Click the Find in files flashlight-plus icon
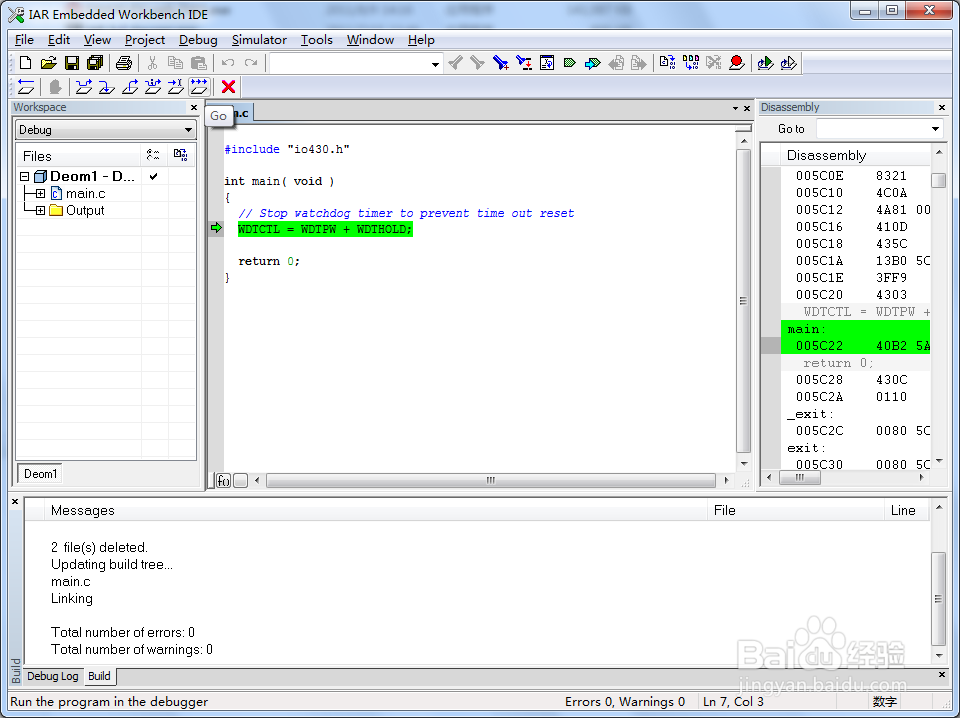Viewport: 960px width, 718px height. point(501,62)
